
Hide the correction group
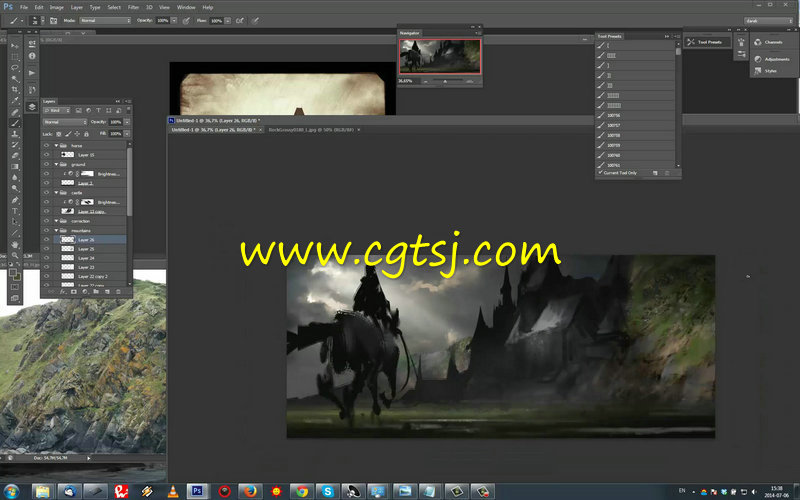[x=46, y=221]
